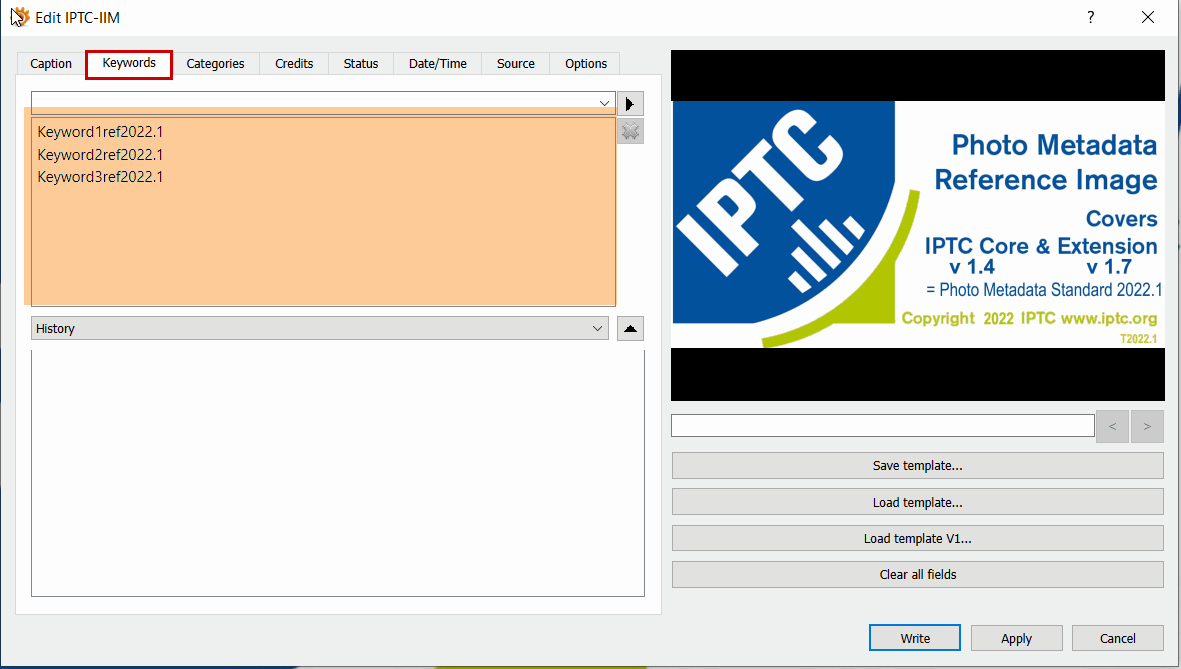Select Keyword1ref2022.1 in the list

[100, 132]
